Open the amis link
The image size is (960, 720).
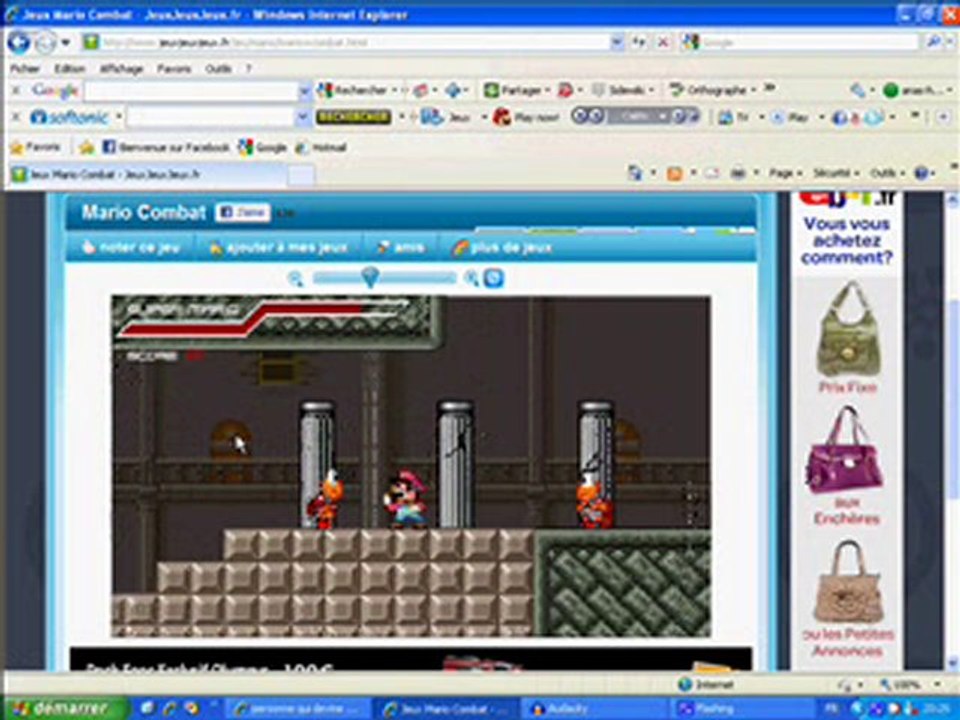tap(401, 247)
